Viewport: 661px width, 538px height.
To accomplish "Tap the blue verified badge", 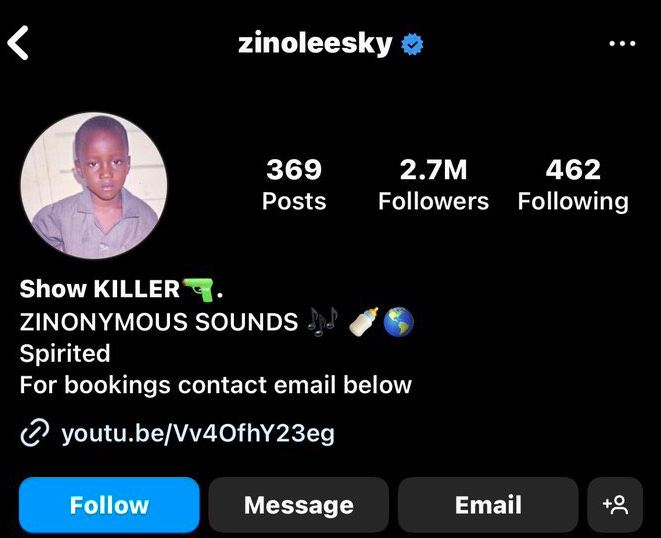I will [412, 44].
